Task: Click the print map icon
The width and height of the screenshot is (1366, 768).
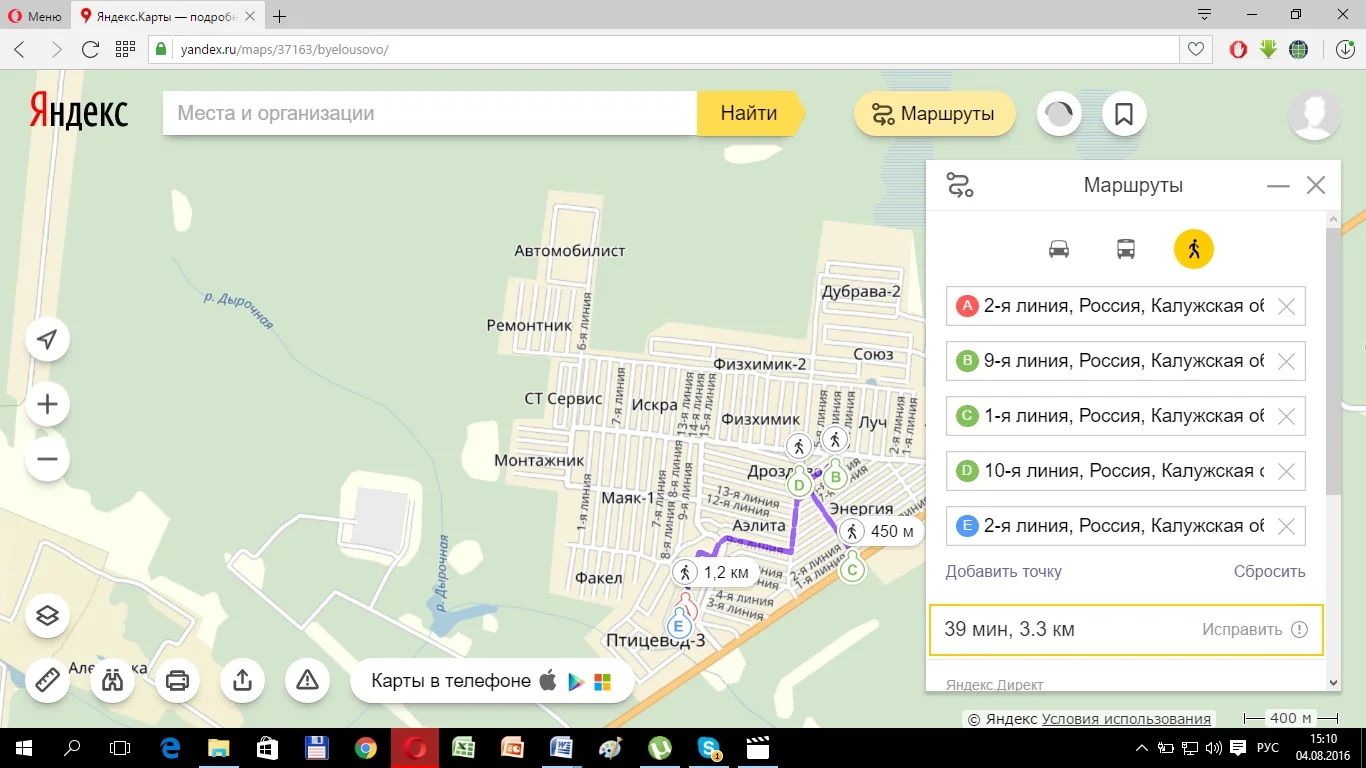Action: pyautogui.click(x=177, y=680)
